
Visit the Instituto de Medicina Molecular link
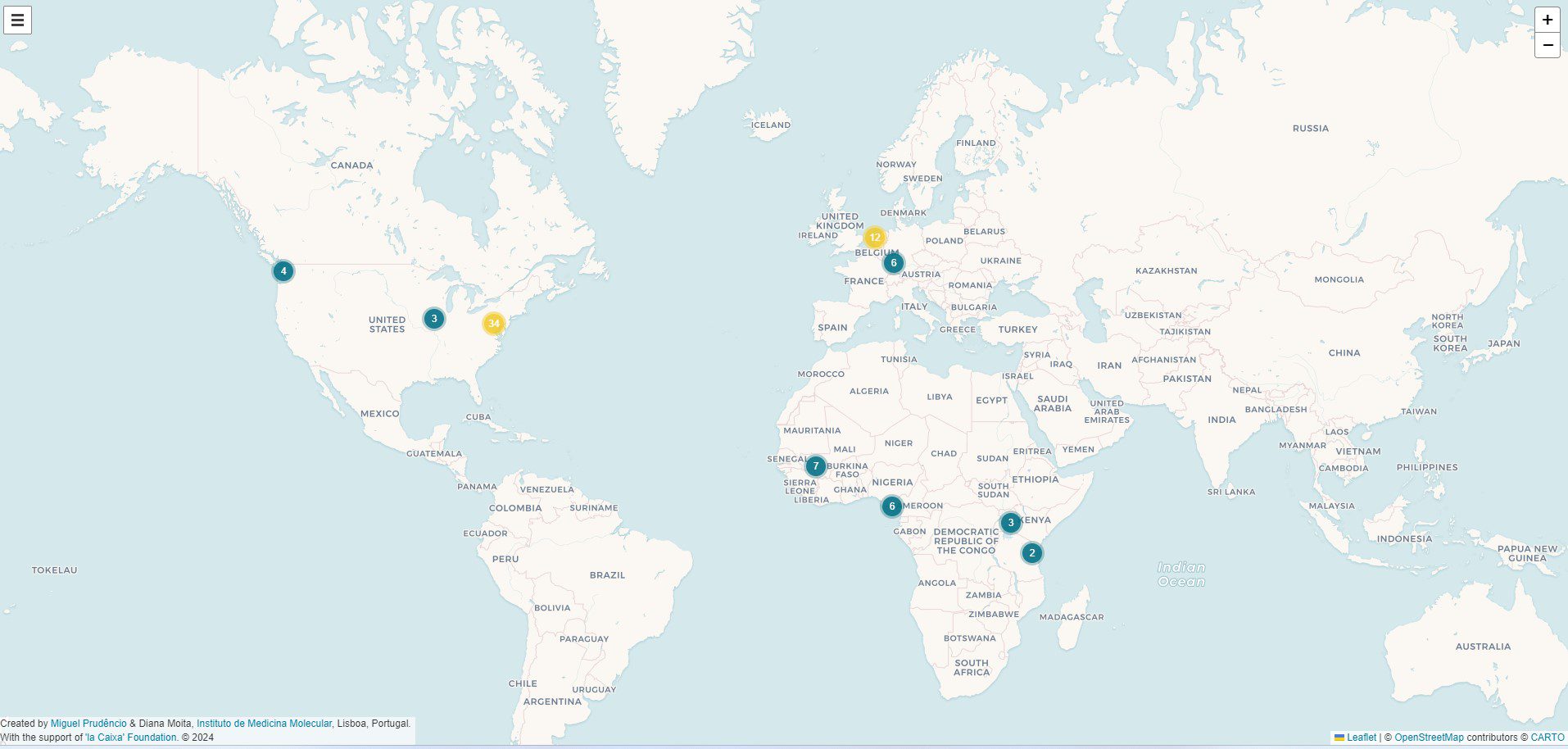(264, 724)
